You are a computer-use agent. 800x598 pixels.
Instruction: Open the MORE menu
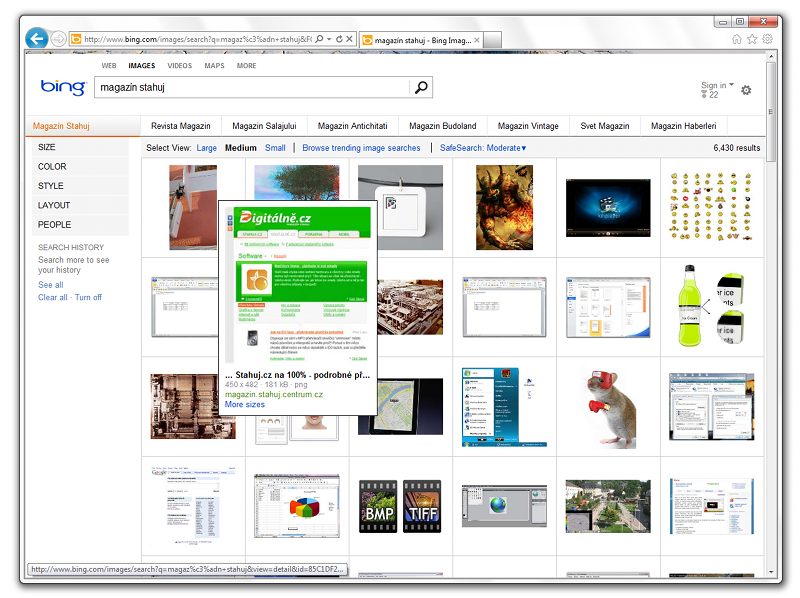[246, 66]
